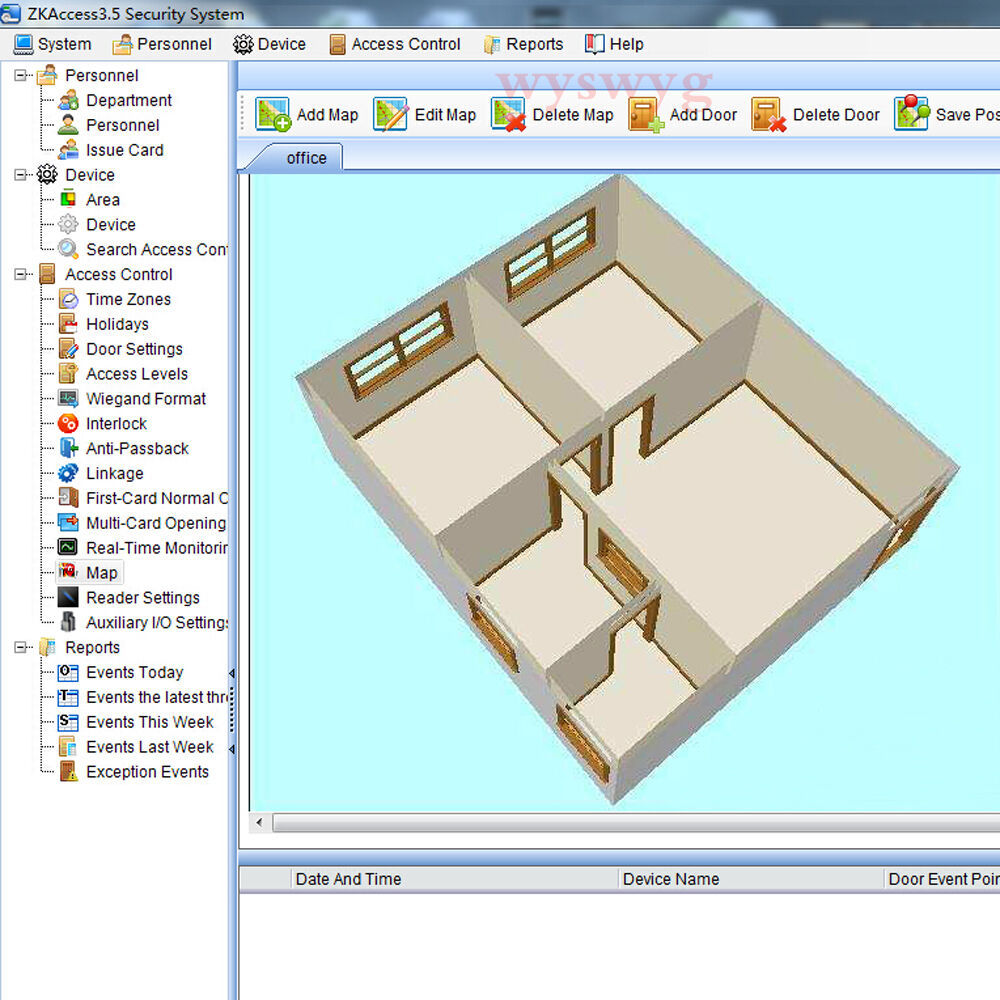
Task: Collapse the Reports tree node
Action: pos(21,648)
